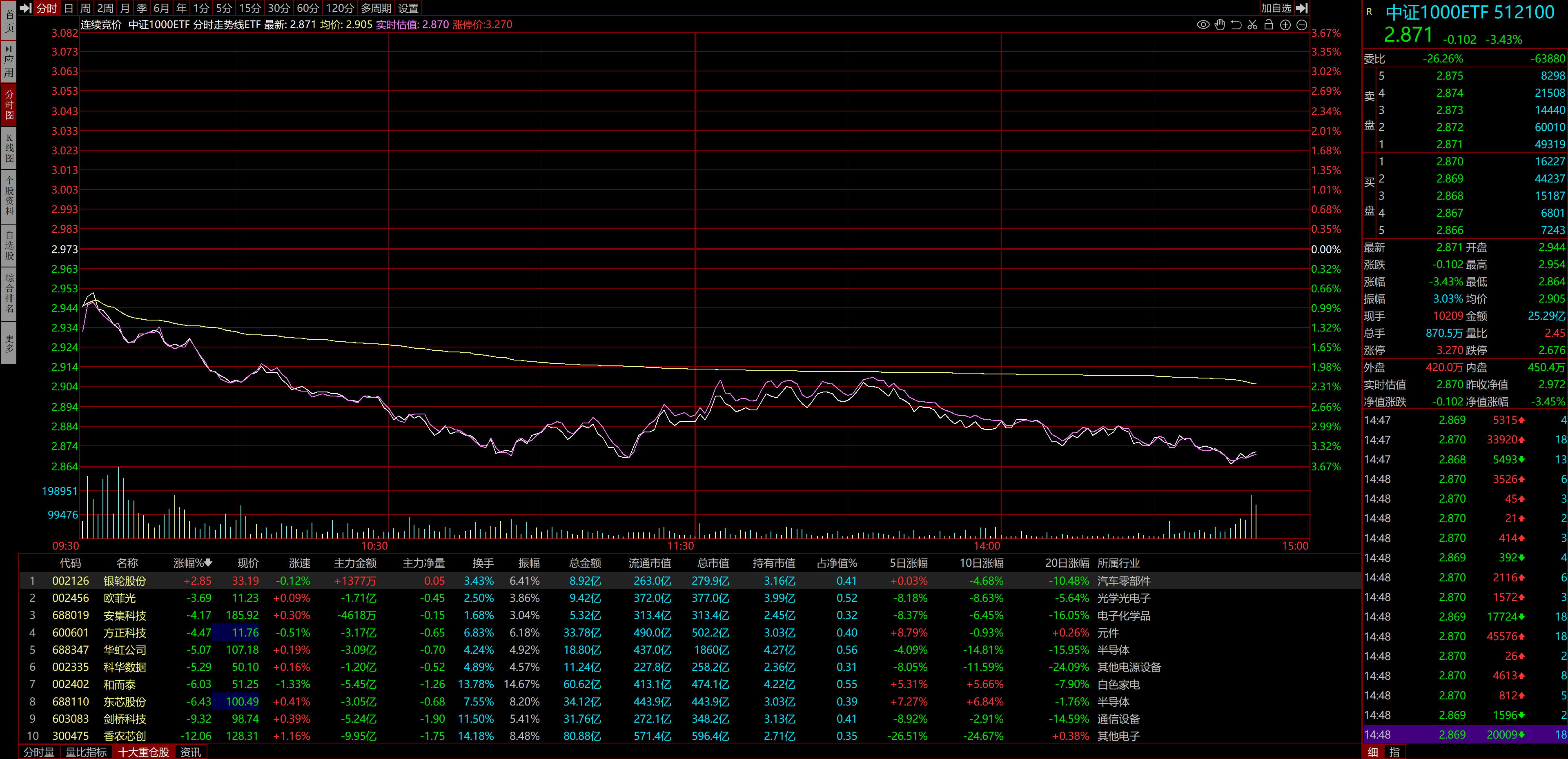Image resolution: width=1568 pixels, height=759 pixels.
Task: Select the hand pan tool
Action: click(x=1219, y=25)
